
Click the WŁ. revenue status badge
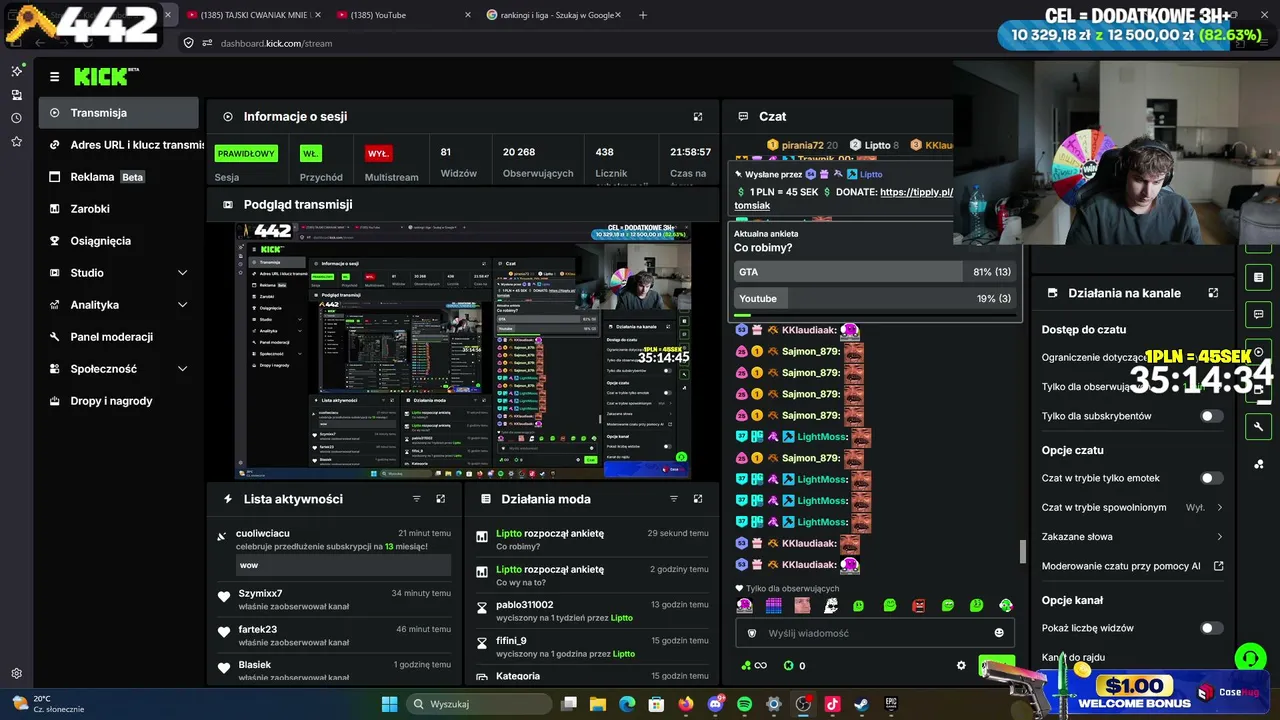[311, 154]
